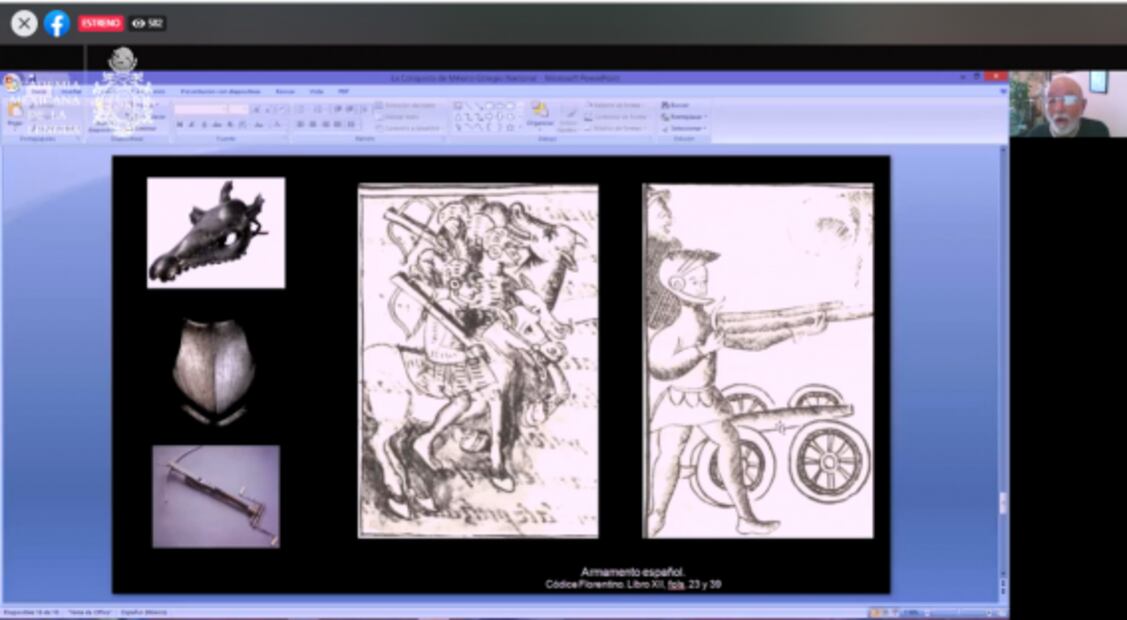
Task: Open the Presentación con diapositivas tab
Action: 219,91
